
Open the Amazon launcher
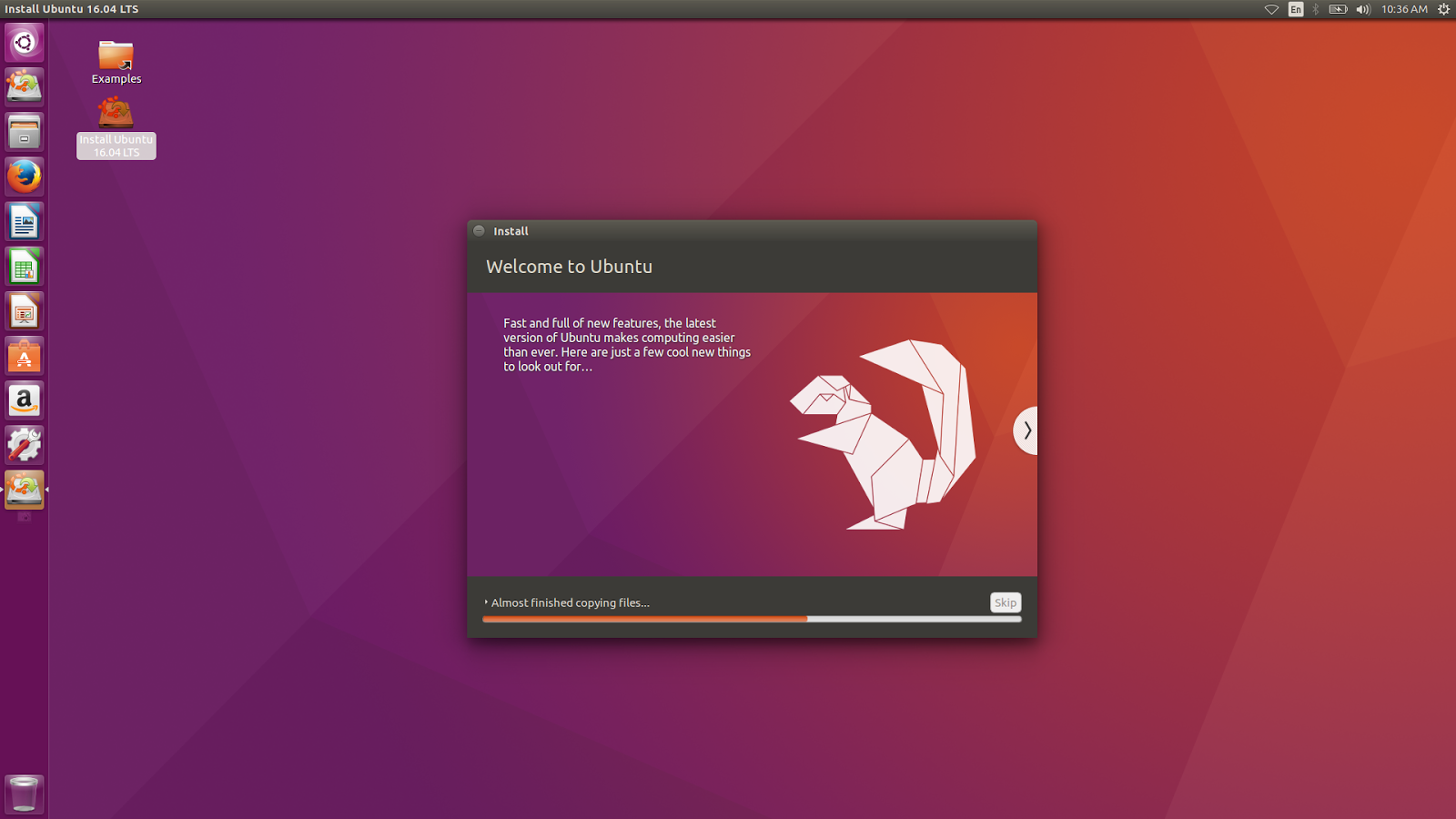25,400
